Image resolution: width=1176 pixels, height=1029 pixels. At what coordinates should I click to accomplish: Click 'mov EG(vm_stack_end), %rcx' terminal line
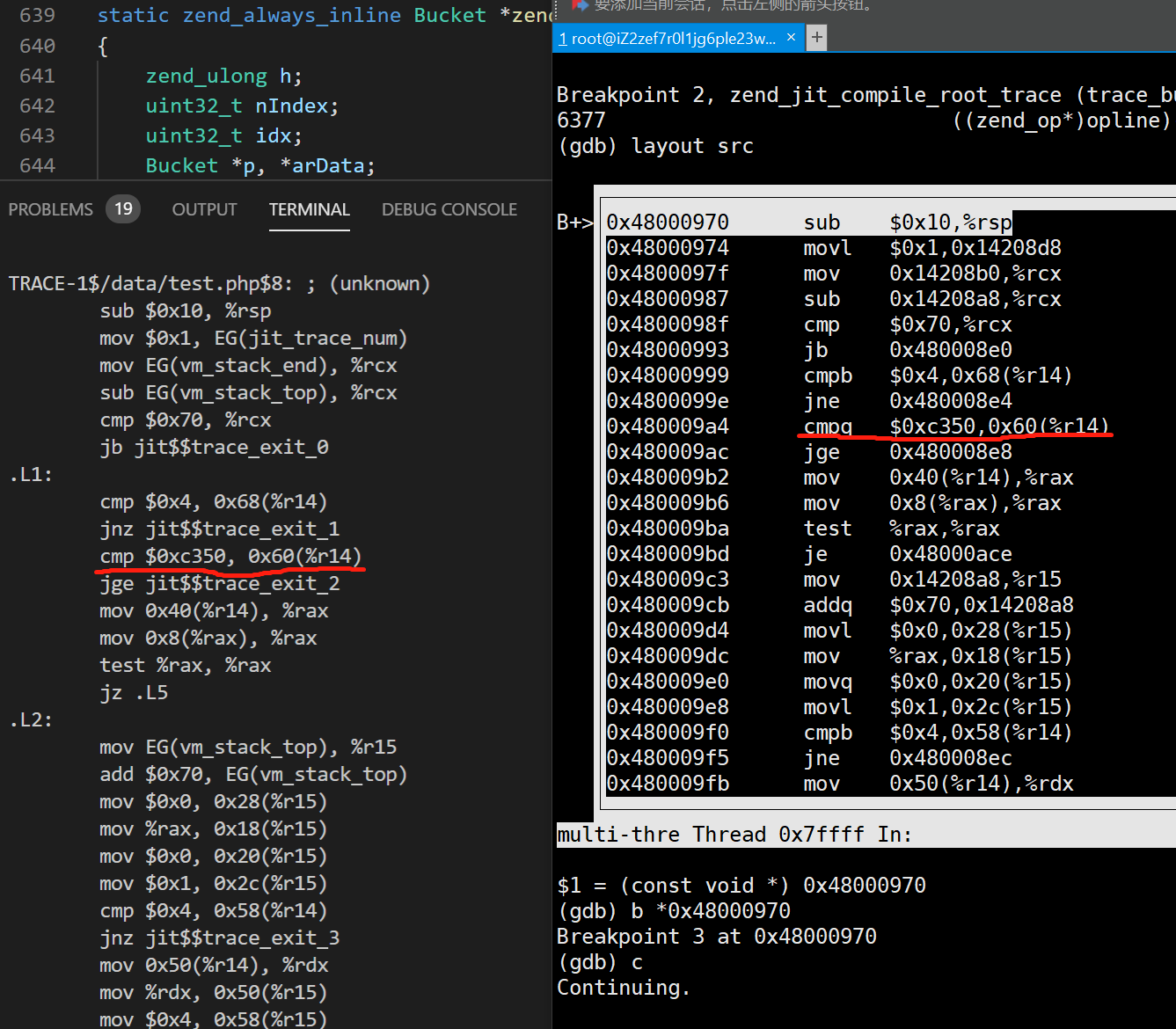(x=248, y=365)
